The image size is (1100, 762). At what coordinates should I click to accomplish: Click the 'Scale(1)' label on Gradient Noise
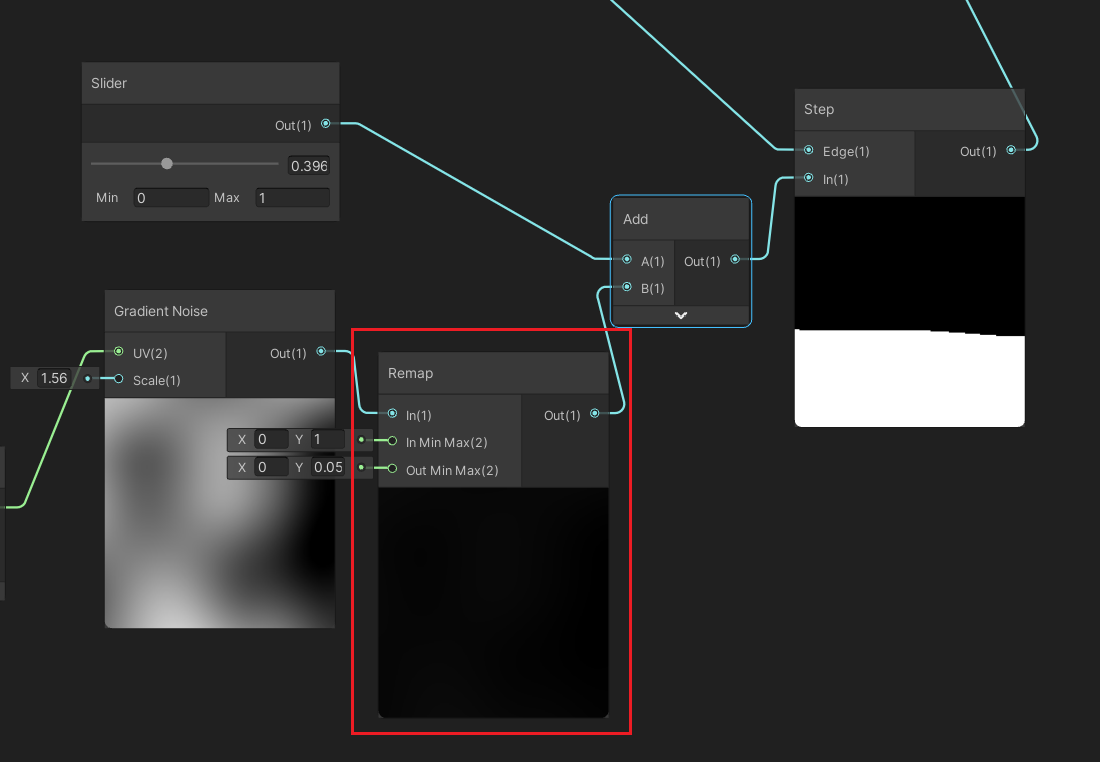click(x=156, y=380)
